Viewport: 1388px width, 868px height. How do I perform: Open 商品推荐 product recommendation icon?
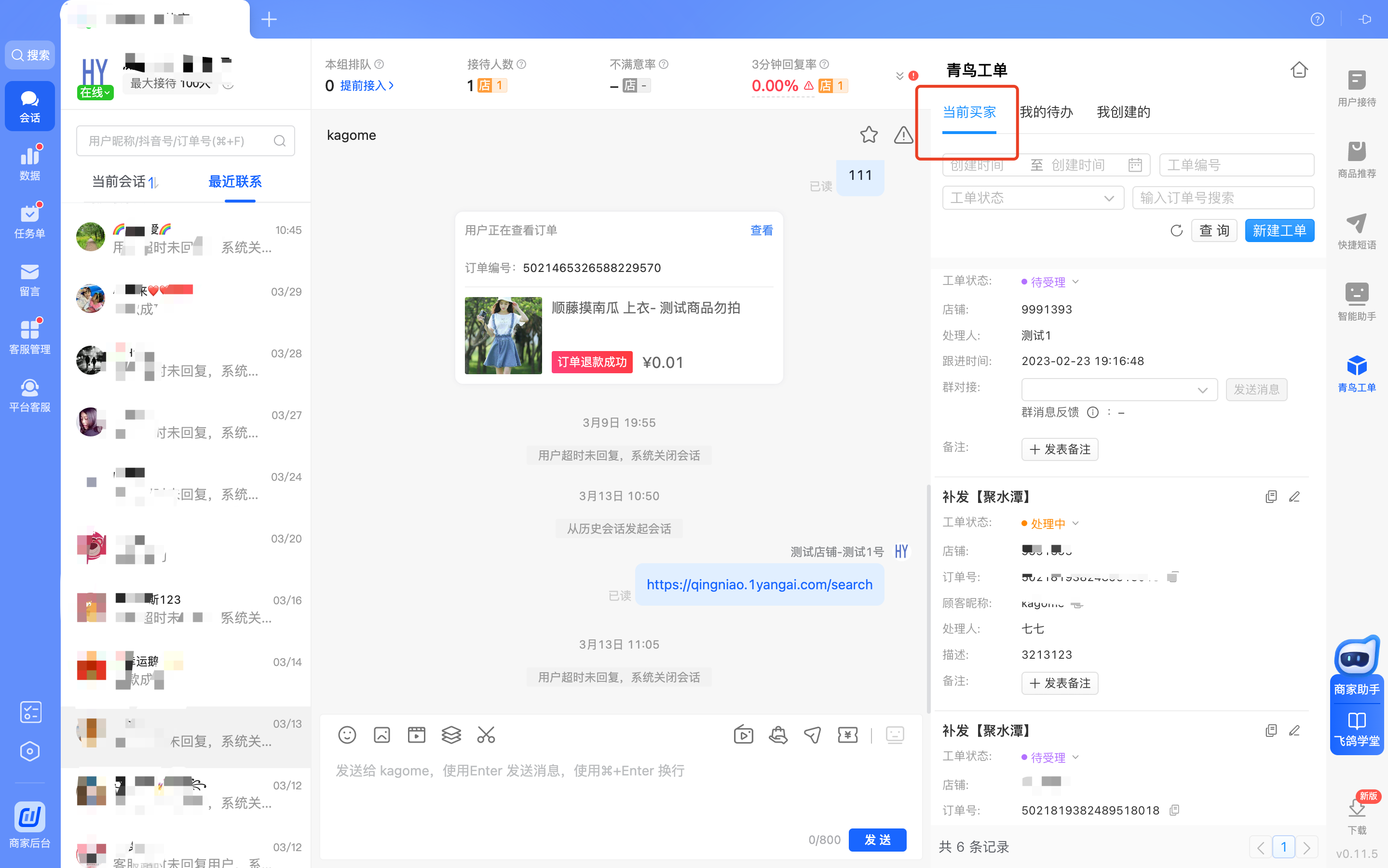click(1357, 160)
